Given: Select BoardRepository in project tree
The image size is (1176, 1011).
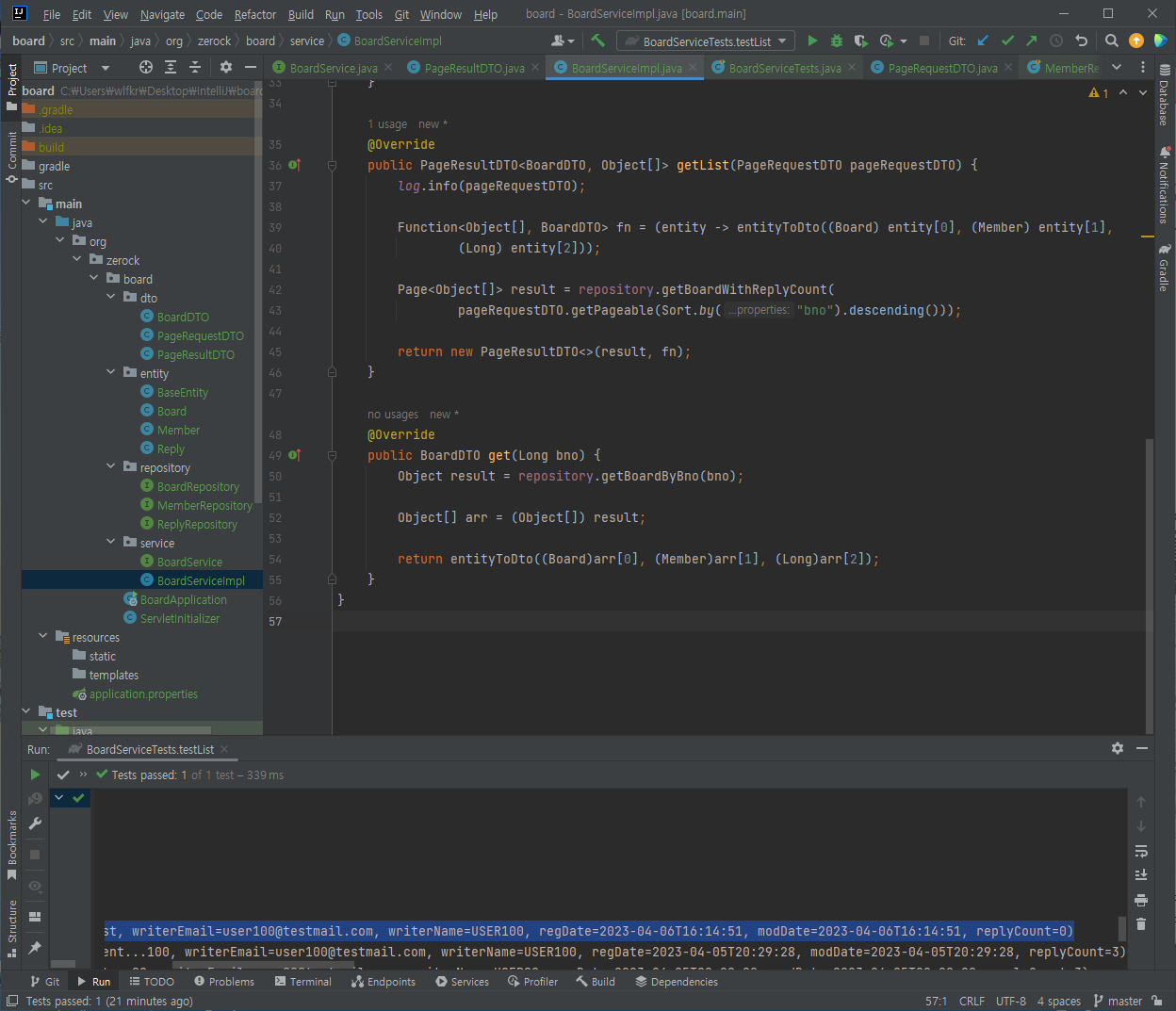Looking at the screenshot, I should tap(198, 486).
